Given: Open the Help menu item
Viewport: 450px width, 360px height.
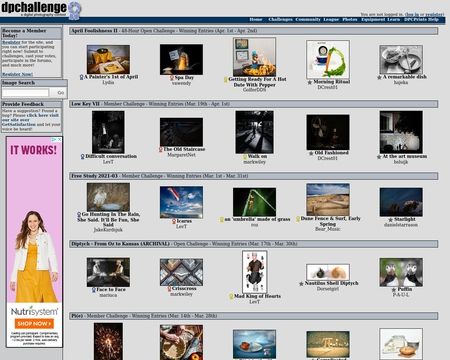Looking at the screenshot, I should click(x=433, y=20).
